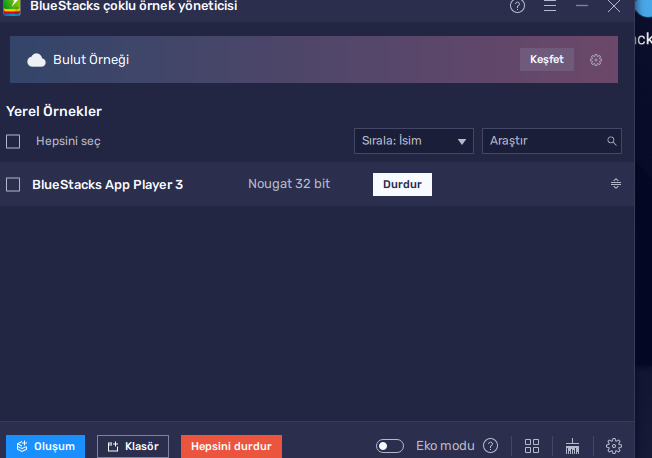Click the reorder handle for App Player 3

point(616,183)
